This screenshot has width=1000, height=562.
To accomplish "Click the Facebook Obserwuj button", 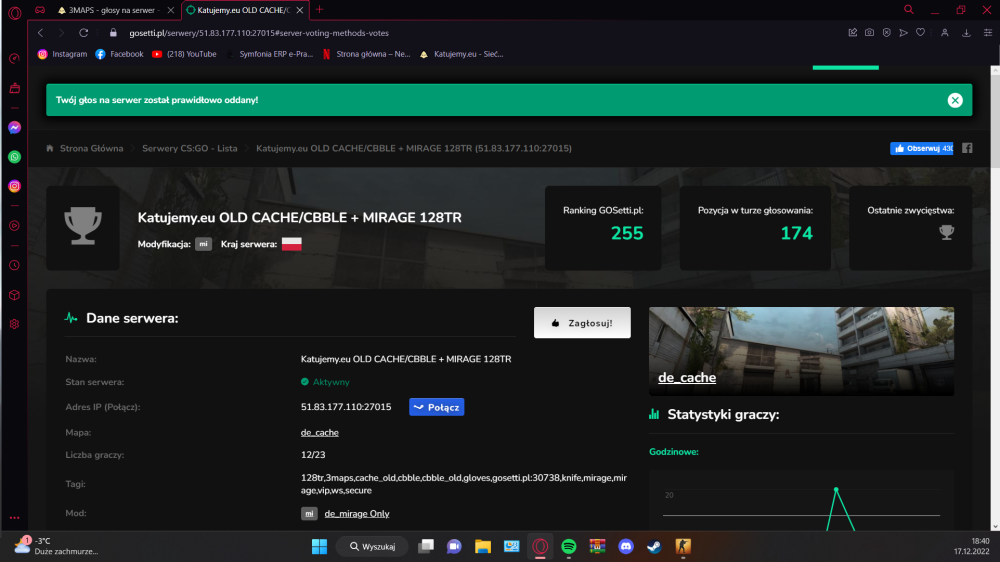I will [922, 148].
